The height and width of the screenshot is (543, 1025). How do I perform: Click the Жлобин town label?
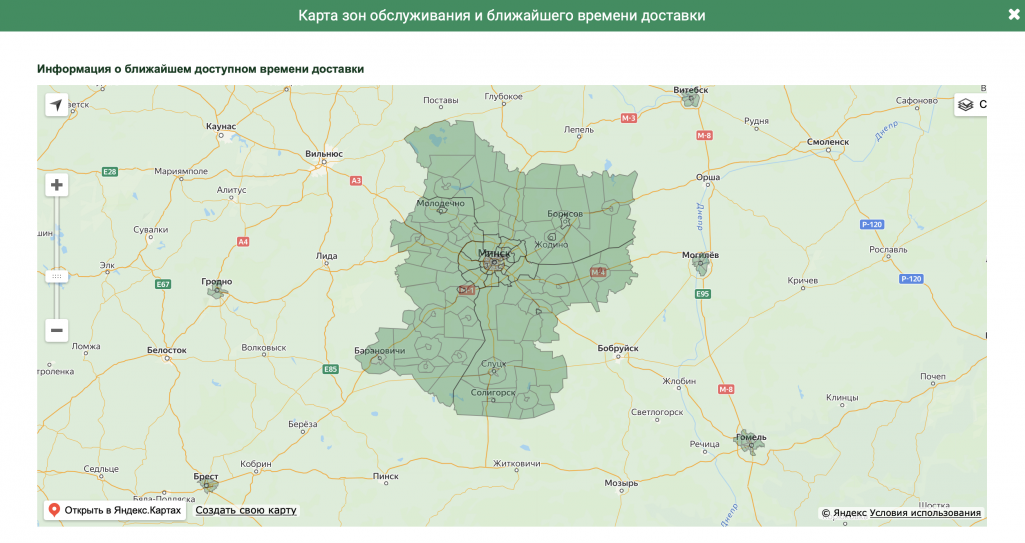tap(679, 381)
